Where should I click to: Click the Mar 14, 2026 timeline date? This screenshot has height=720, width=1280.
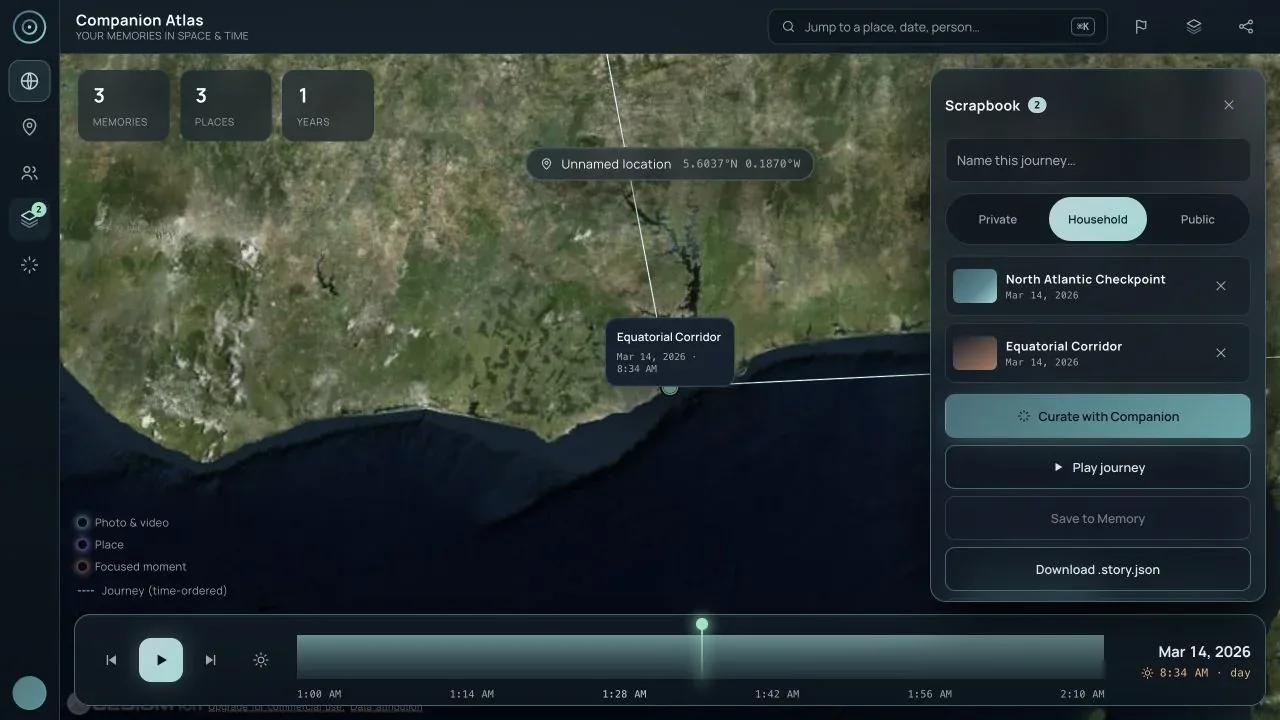pos(1204,652)
